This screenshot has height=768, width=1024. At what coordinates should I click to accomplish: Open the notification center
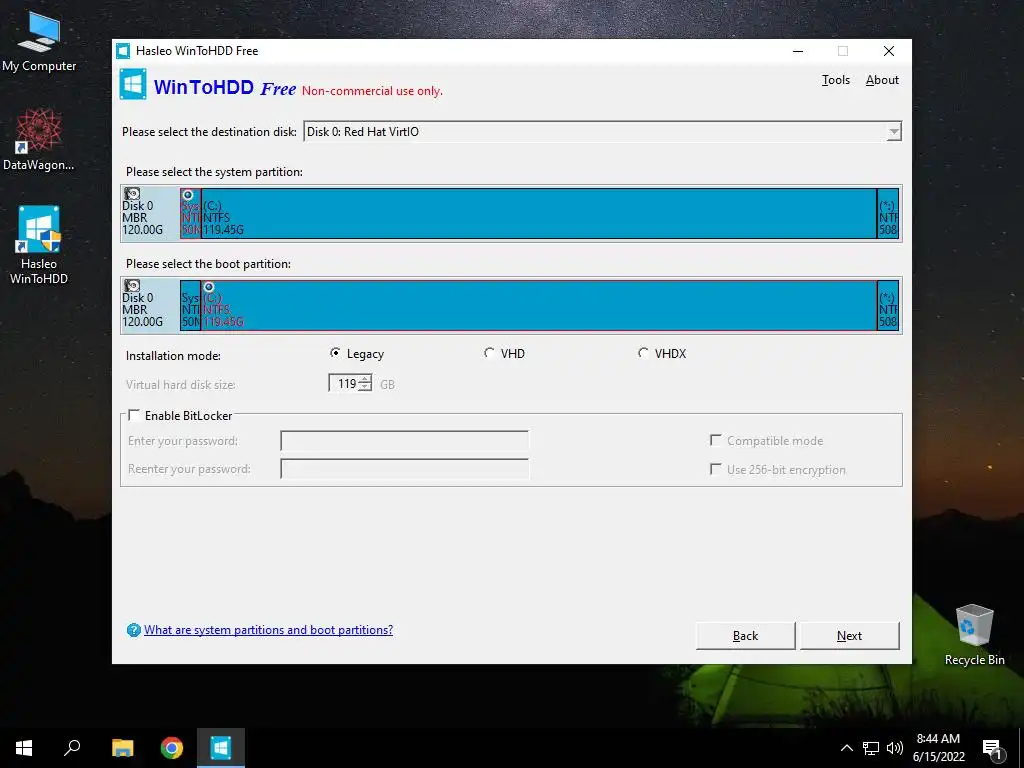point(991,748)
